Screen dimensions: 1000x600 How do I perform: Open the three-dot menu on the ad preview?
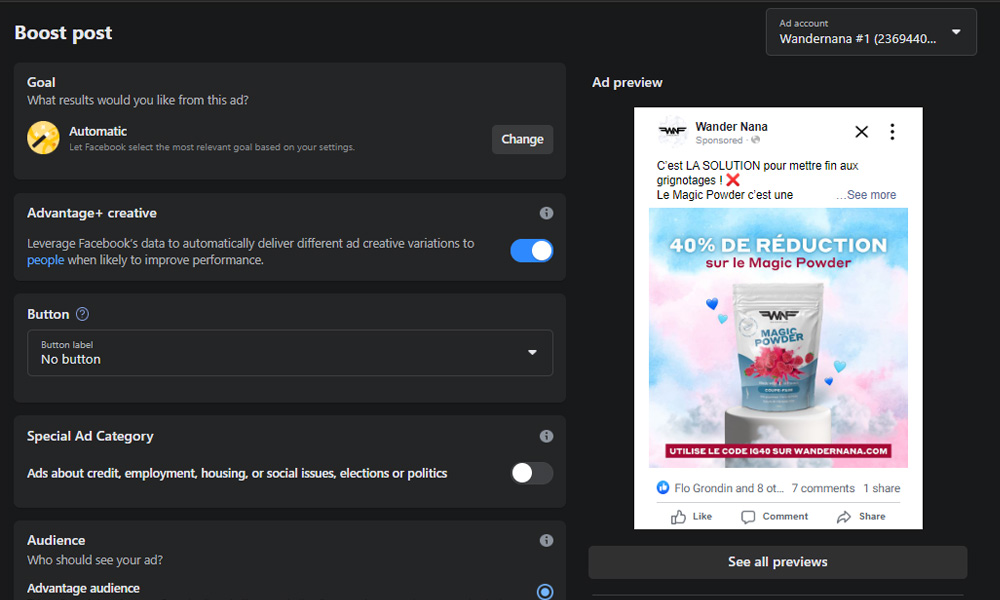(892, 131)
